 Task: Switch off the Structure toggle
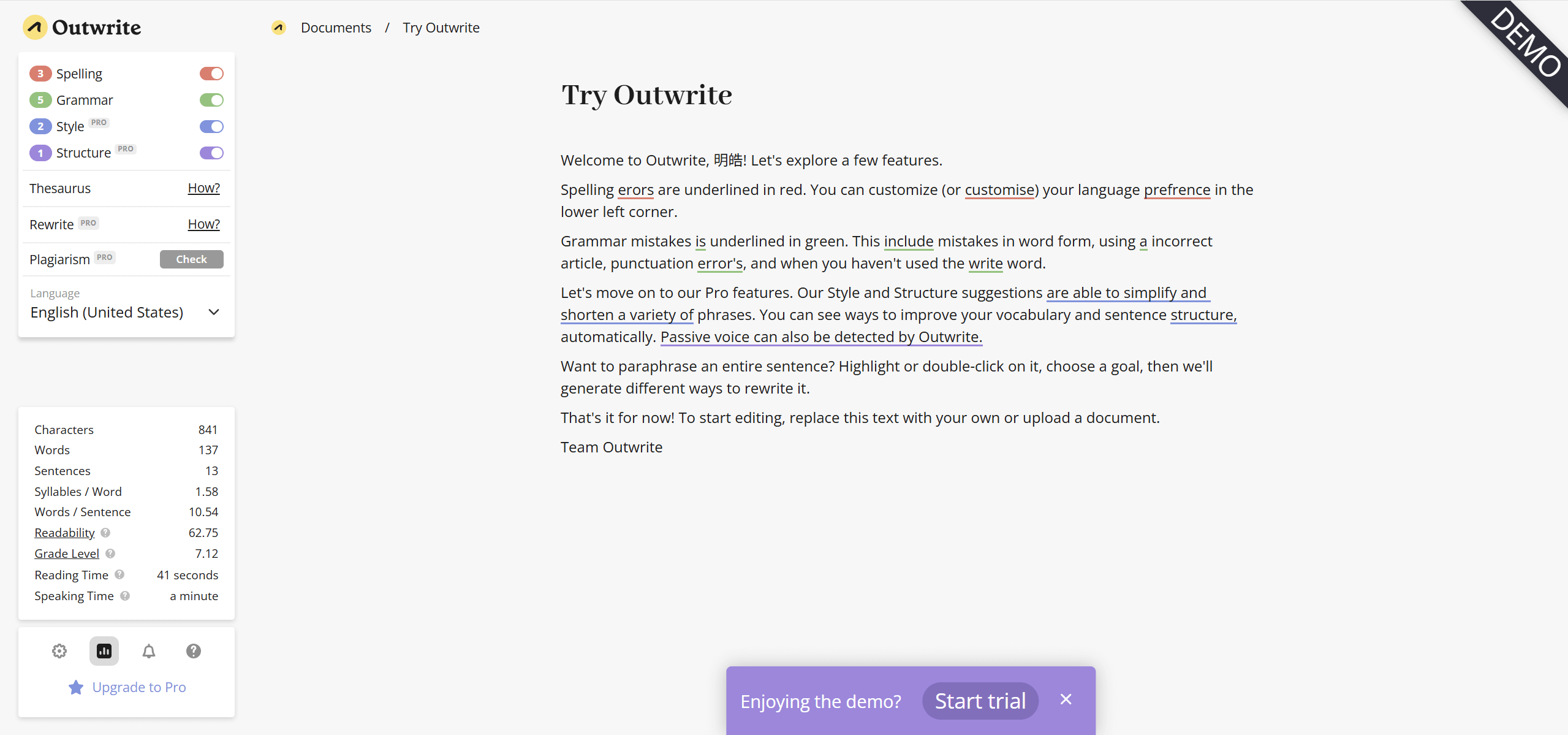[x=211, y=153]
